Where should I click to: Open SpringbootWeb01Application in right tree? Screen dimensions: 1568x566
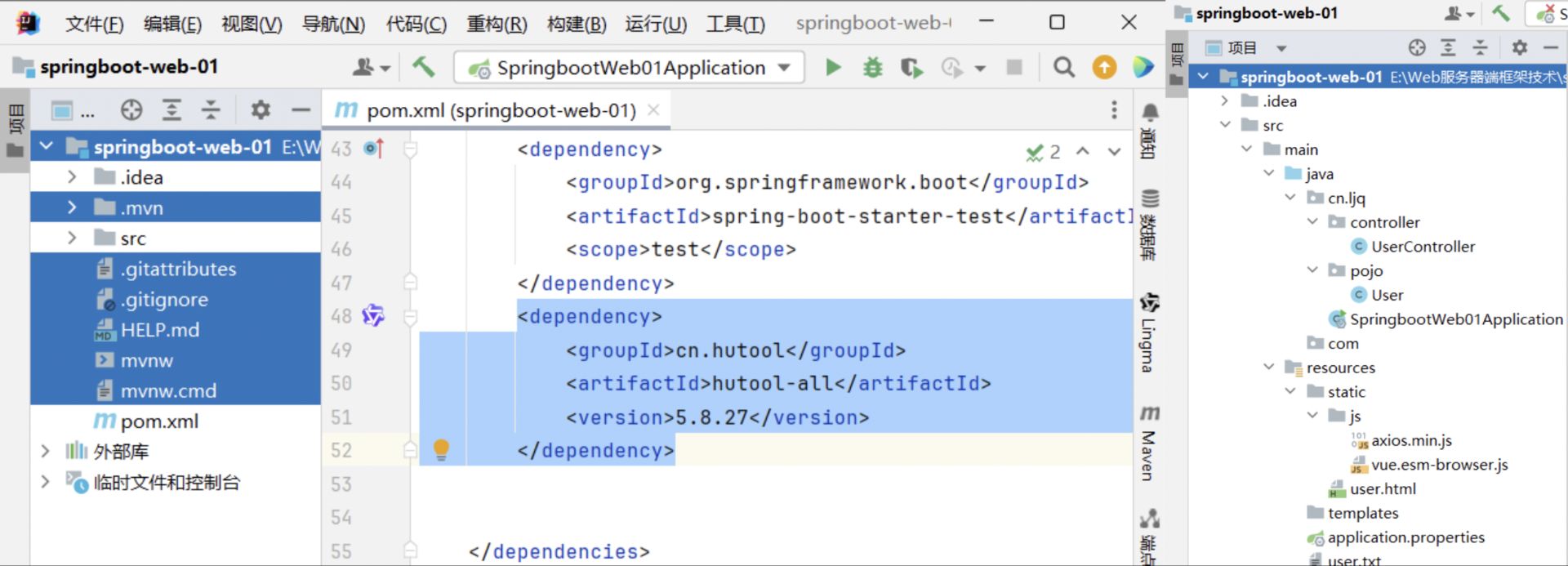(x=1446, y=319)
